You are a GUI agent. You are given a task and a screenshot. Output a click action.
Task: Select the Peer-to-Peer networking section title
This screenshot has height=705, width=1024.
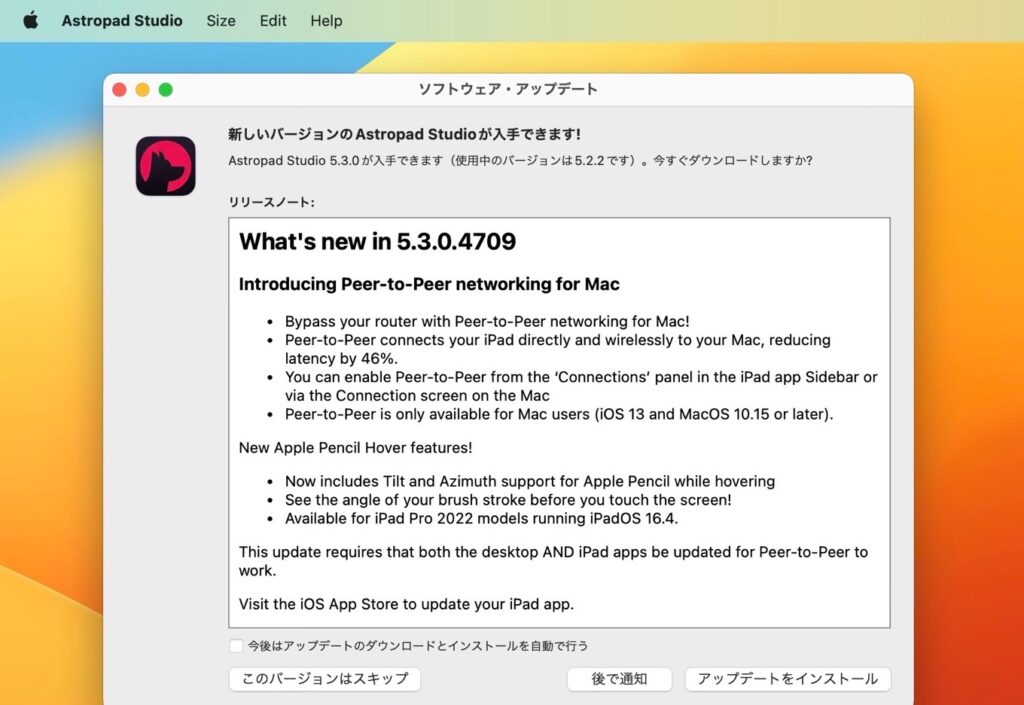pos(428,283)
